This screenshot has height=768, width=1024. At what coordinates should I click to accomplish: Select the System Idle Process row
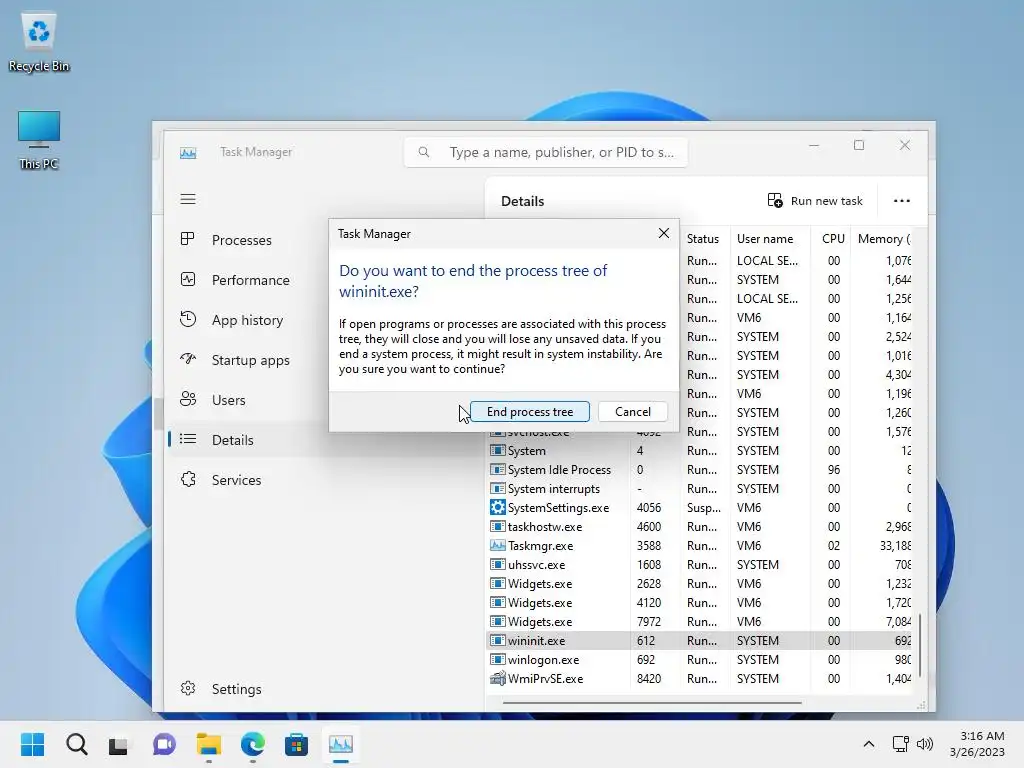coord(700,470)
